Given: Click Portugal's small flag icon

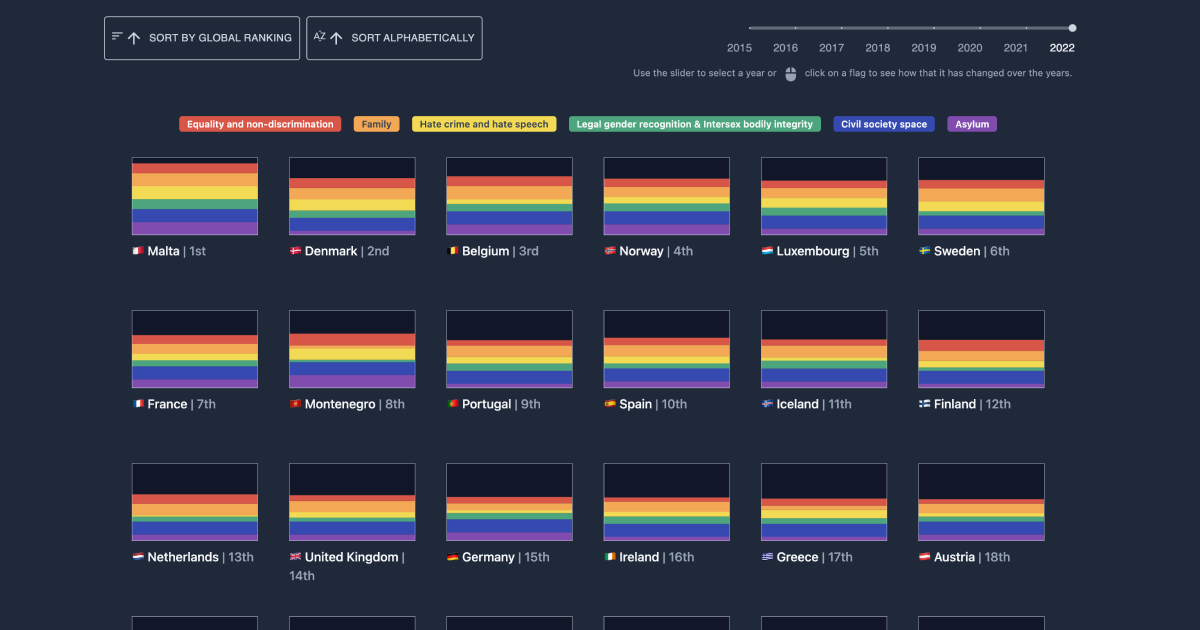Looking at the screenshot, I should [452, 404].
